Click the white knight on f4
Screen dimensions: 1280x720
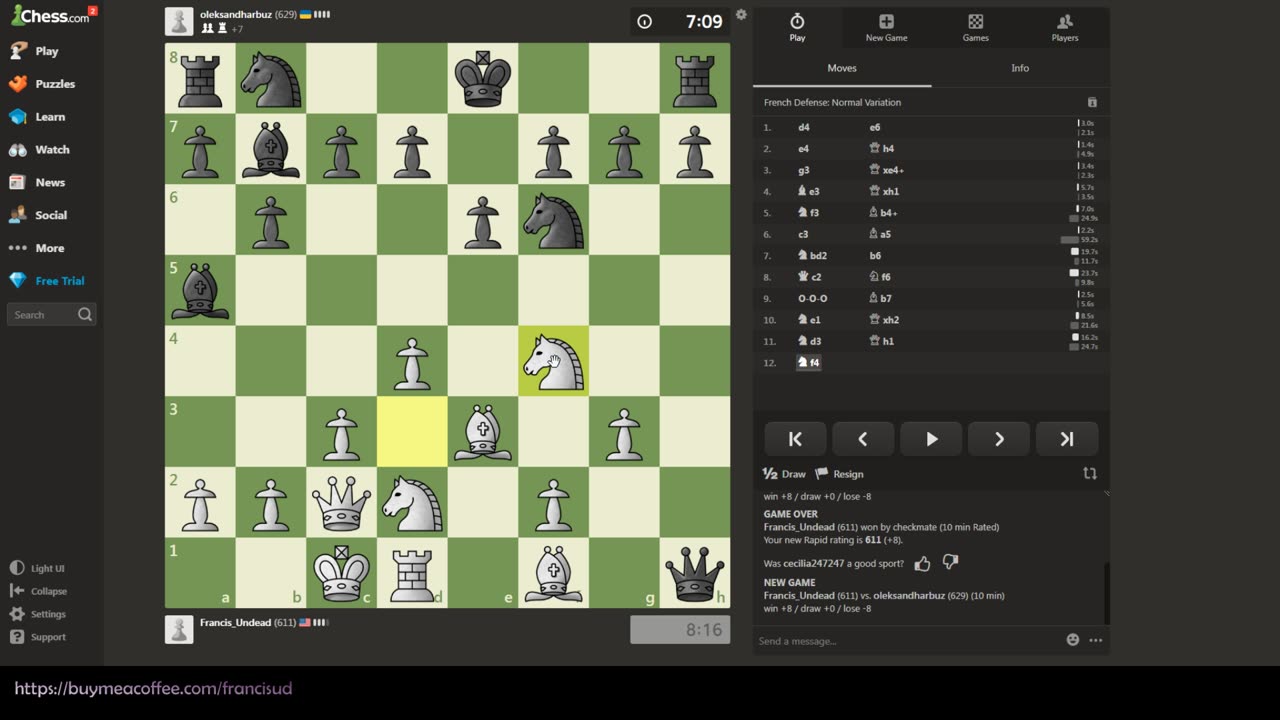tap(554, 360)
